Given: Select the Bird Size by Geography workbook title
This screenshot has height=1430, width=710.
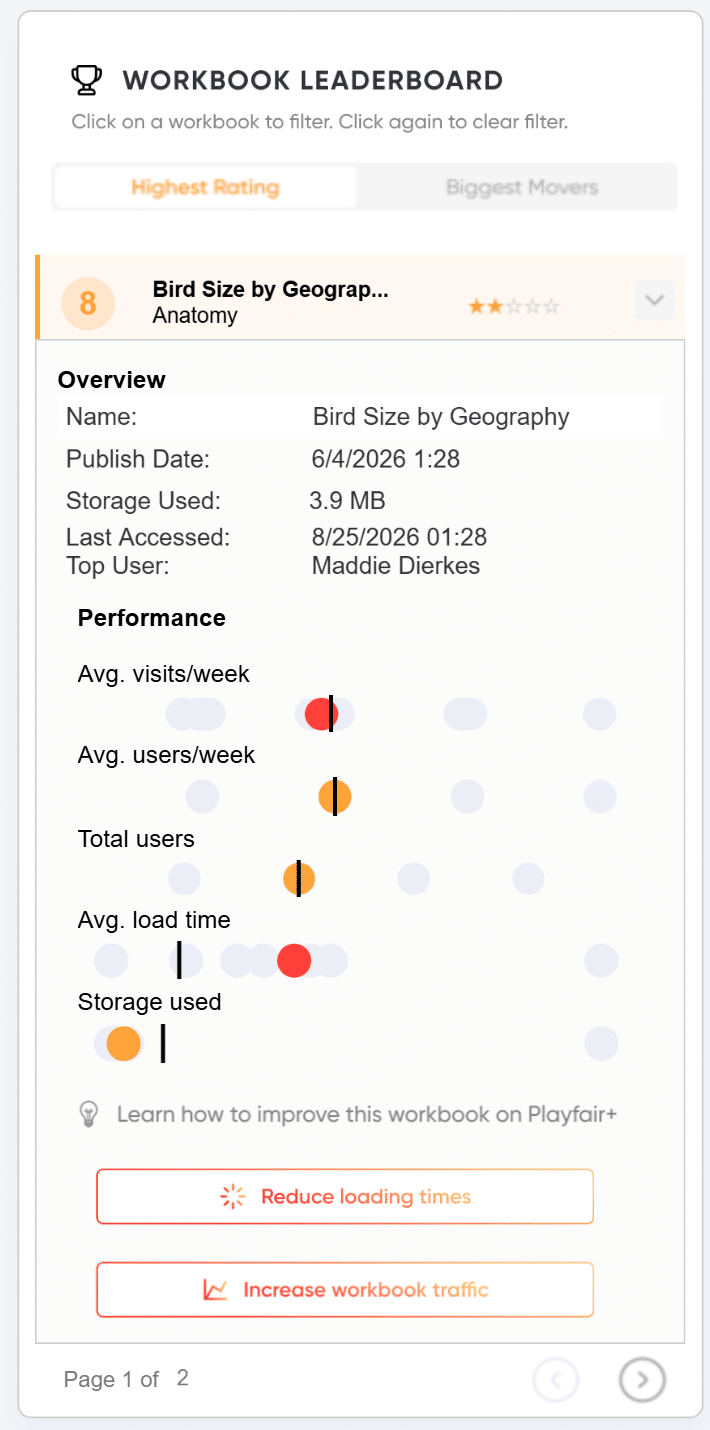Looking at the screenshot, I should click(271, 290).
